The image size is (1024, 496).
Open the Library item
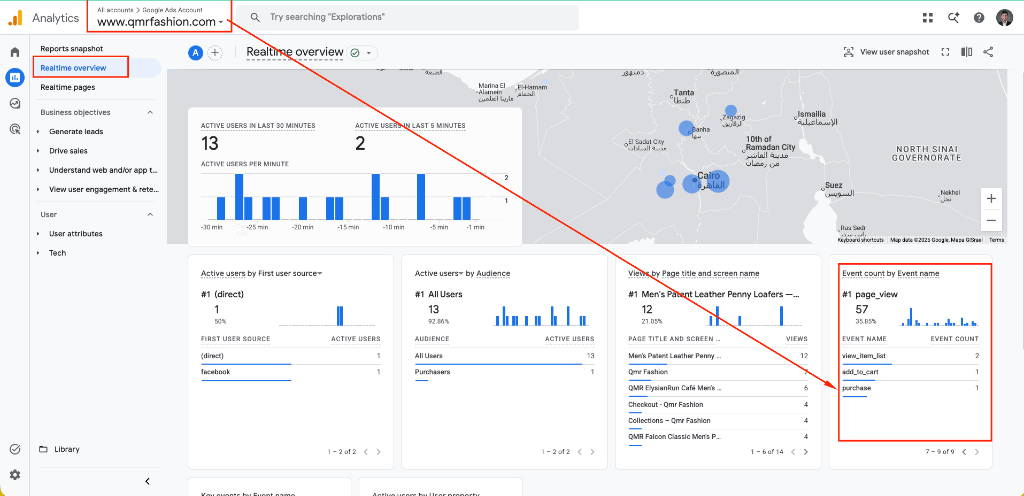click(67, 449)
